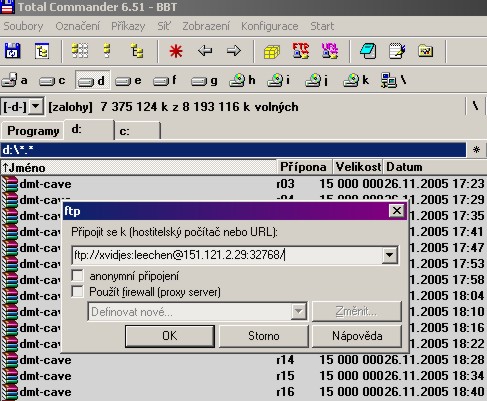487x401 pixels.
Task: Click the d:\*.* path bar
Action: [x=233, y=150]
